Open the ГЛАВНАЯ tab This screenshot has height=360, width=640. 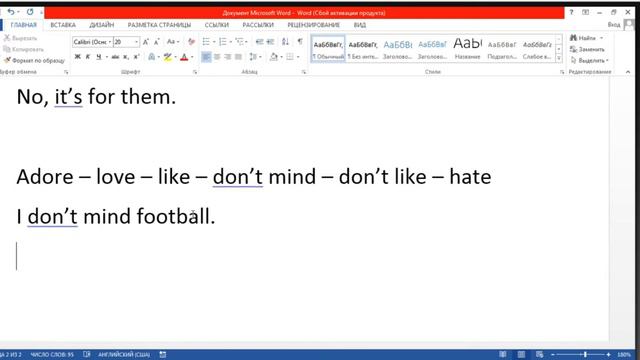tap(23, 25)
